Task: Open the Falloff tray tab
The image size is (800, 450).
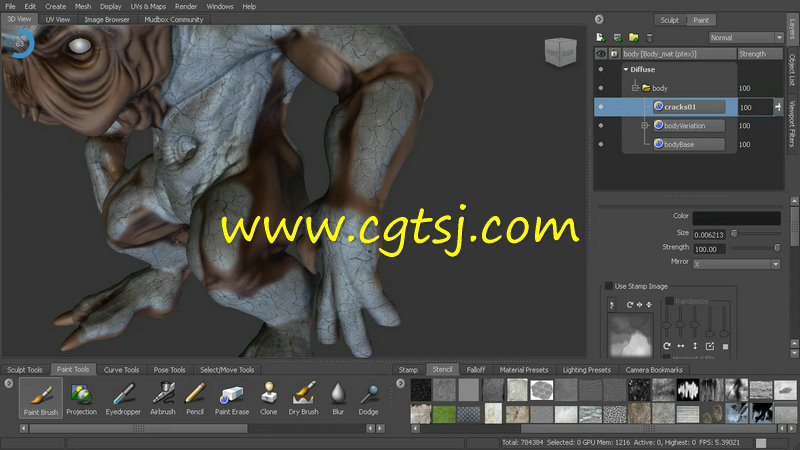Action: point(476,370)
